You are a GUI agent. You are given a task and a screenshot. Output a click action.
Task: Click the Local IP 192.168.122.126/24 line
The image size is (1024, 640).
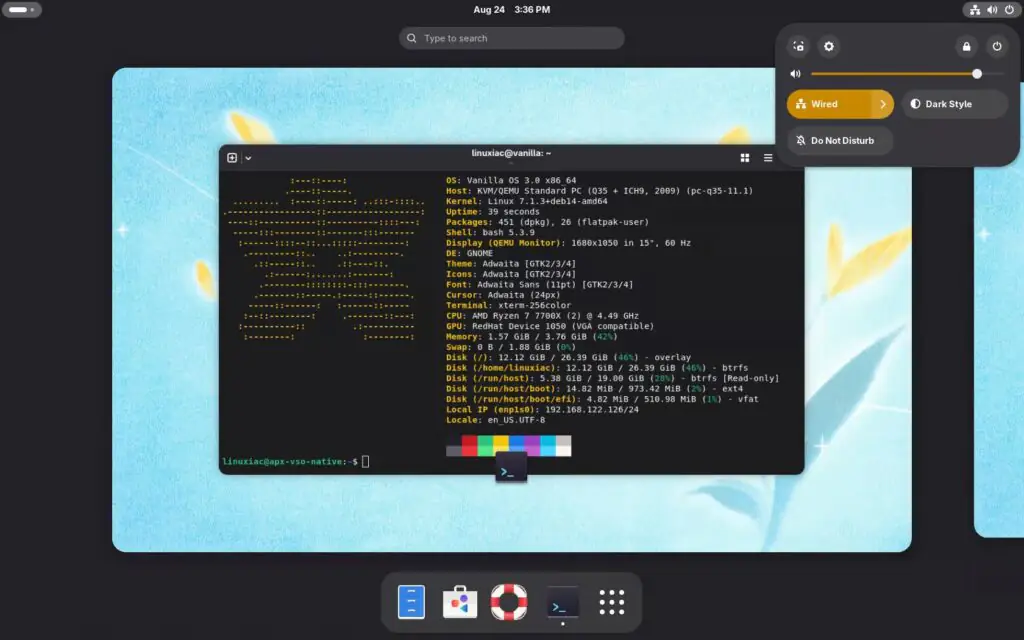click(543, 410)
